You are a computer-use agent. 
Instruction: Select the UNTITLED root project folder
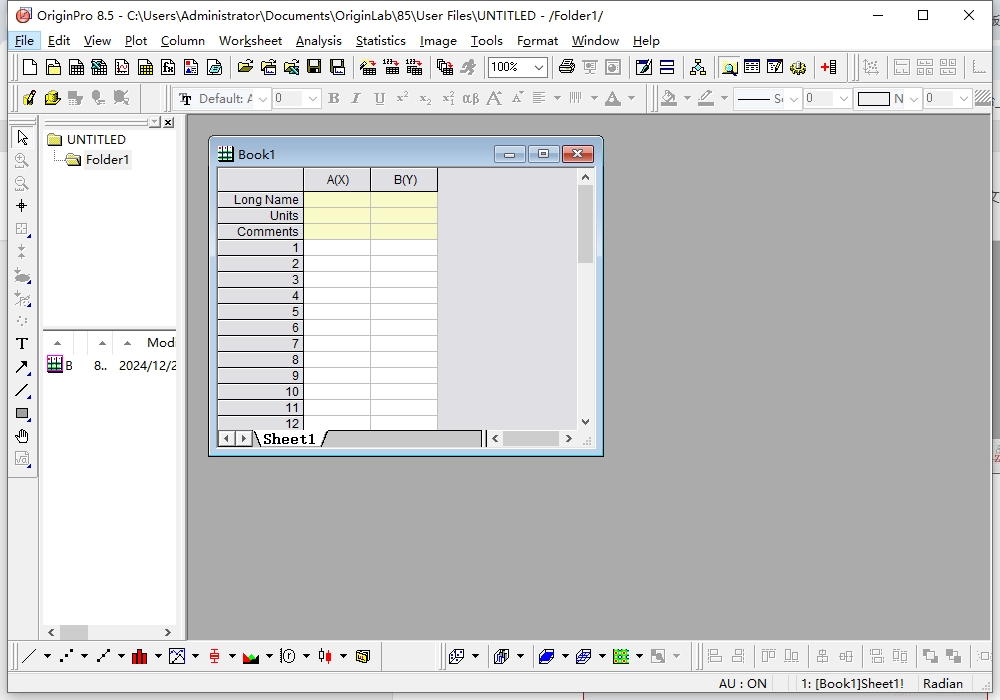[96, 139]
